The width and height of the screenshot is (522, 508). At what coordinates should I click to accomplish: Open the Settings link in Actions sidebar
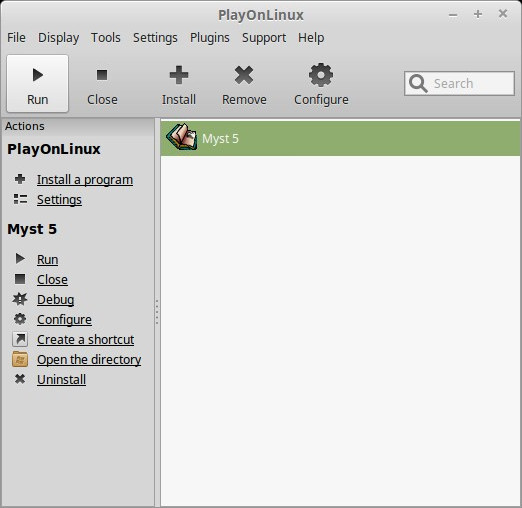click(59, 200)
